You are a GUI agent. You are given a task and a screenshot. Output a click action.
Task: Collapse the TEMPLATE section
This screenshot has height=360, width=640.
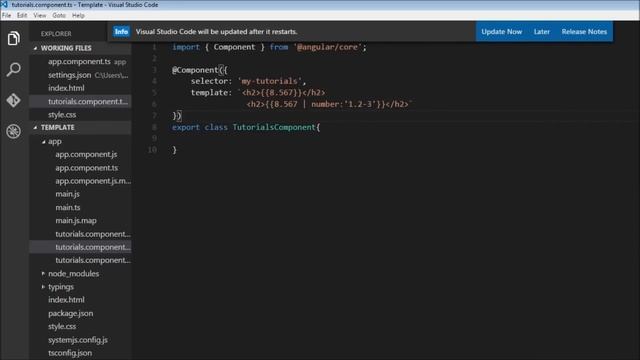[x=36, y=128]
